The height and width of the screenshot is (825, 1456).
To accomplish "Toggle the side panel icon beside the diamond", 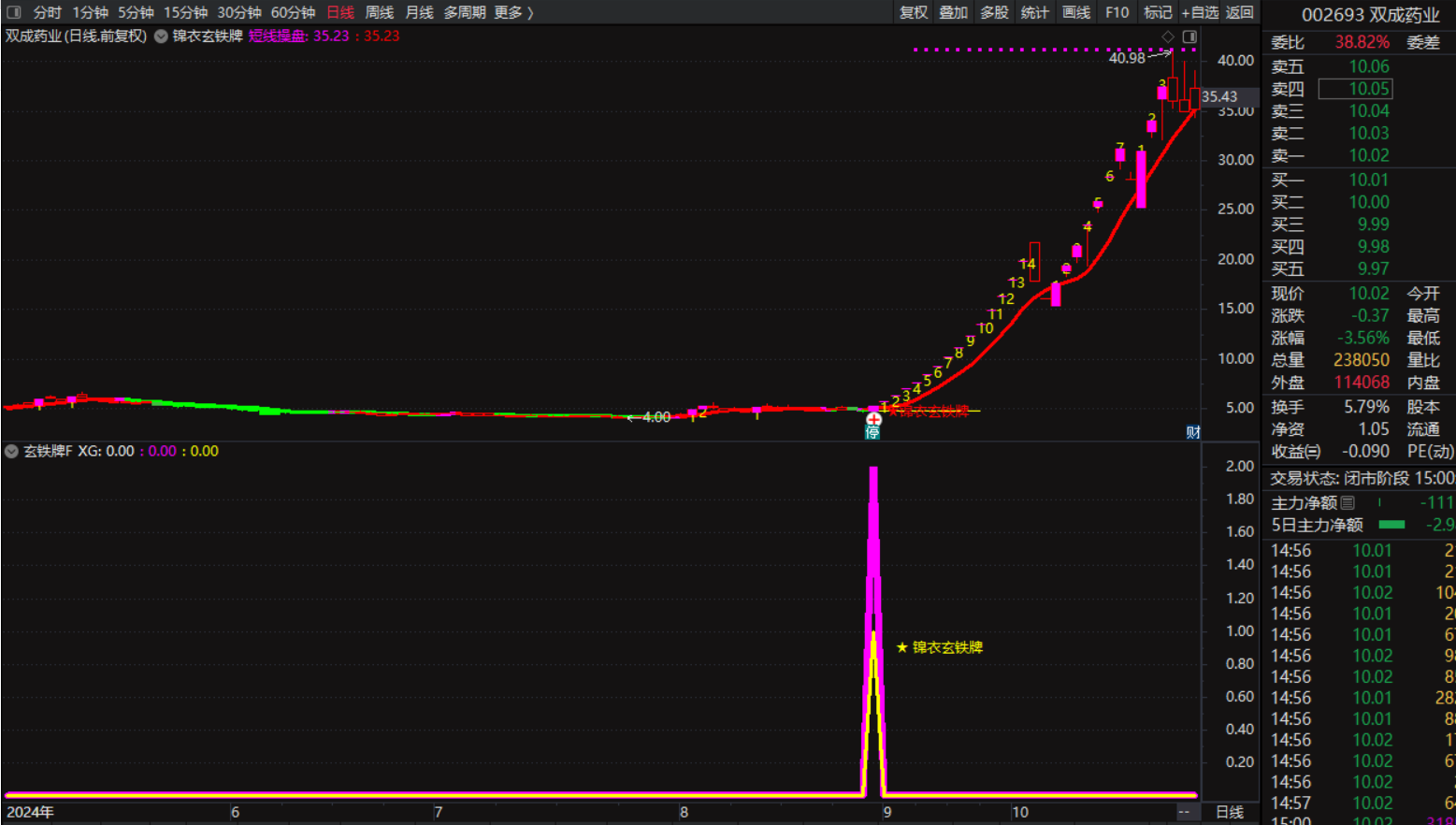I will click(x=1189, y=36).
